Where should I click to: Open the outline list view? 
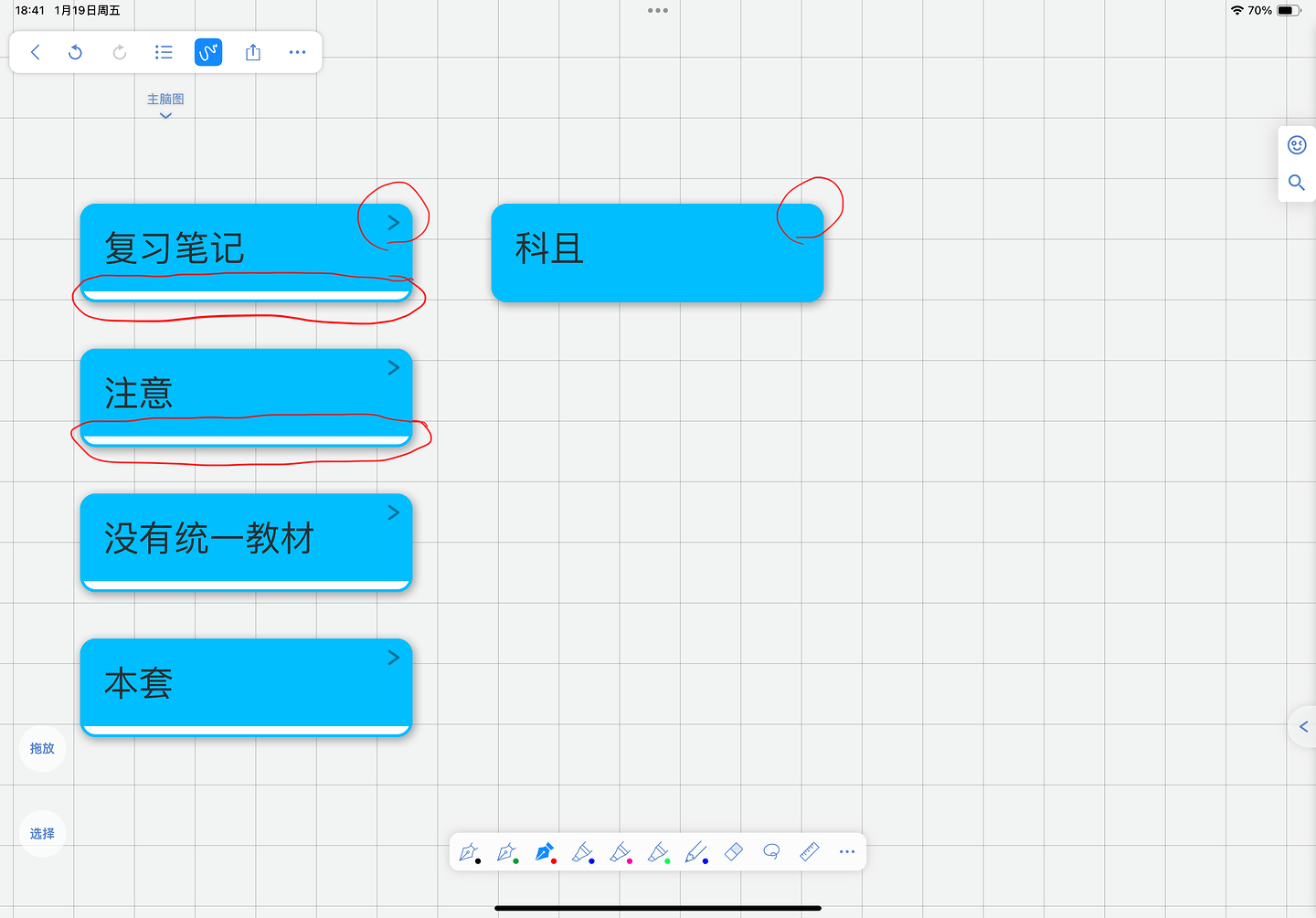click(x=164, y=52)
